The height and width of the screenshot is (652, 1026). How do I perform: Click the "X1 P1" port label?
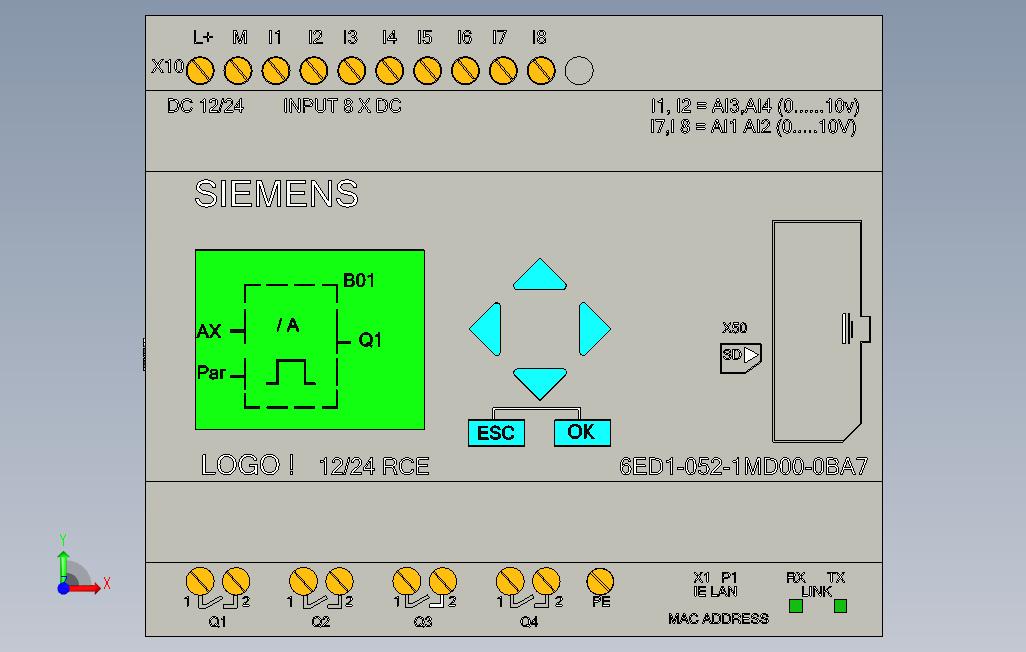pos(715,577)
